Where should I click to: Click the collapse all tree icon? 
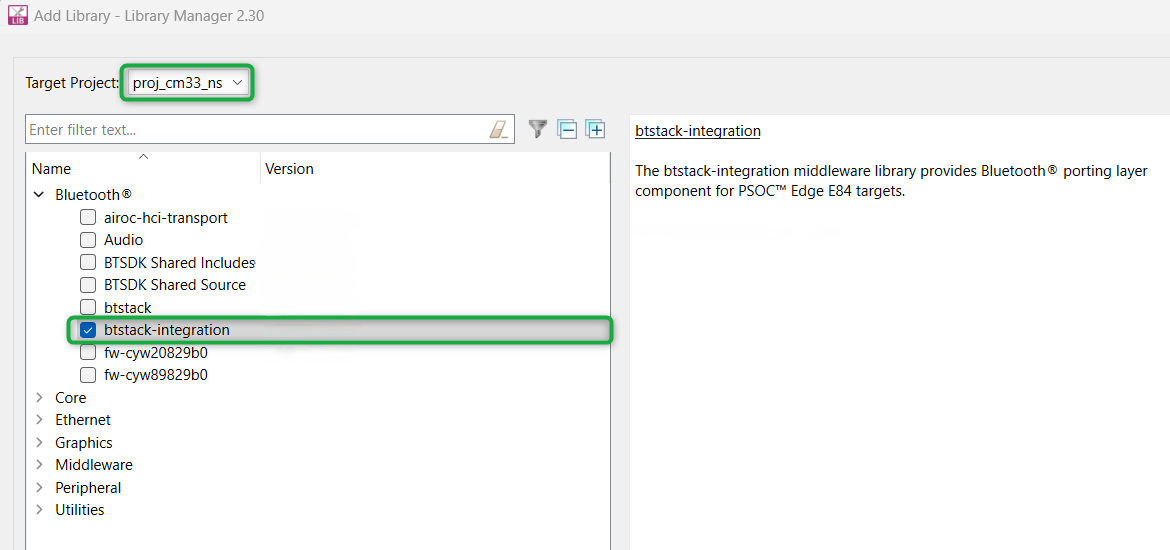click(x=567, y=129)
